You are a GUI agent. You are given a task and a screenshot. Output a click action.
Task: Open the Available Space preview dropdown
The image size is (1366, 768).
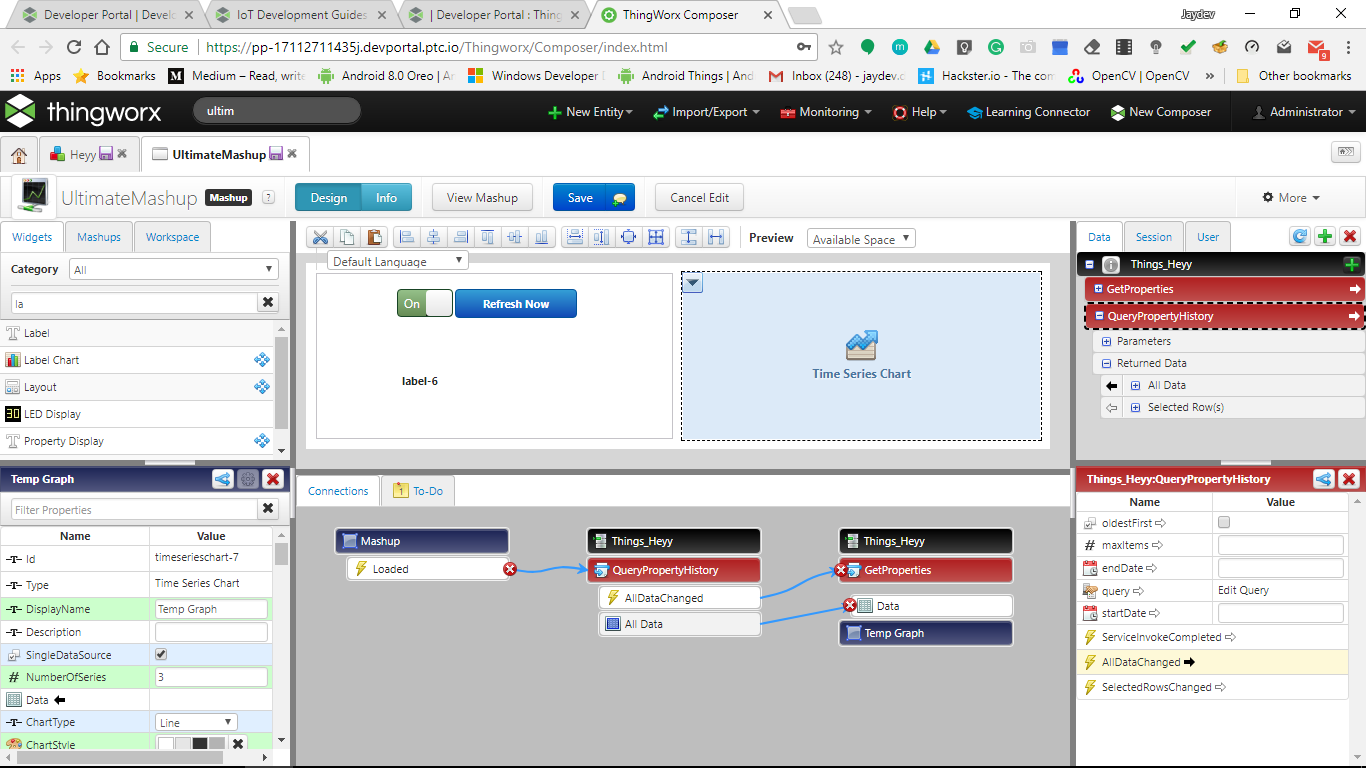(862, 238)
